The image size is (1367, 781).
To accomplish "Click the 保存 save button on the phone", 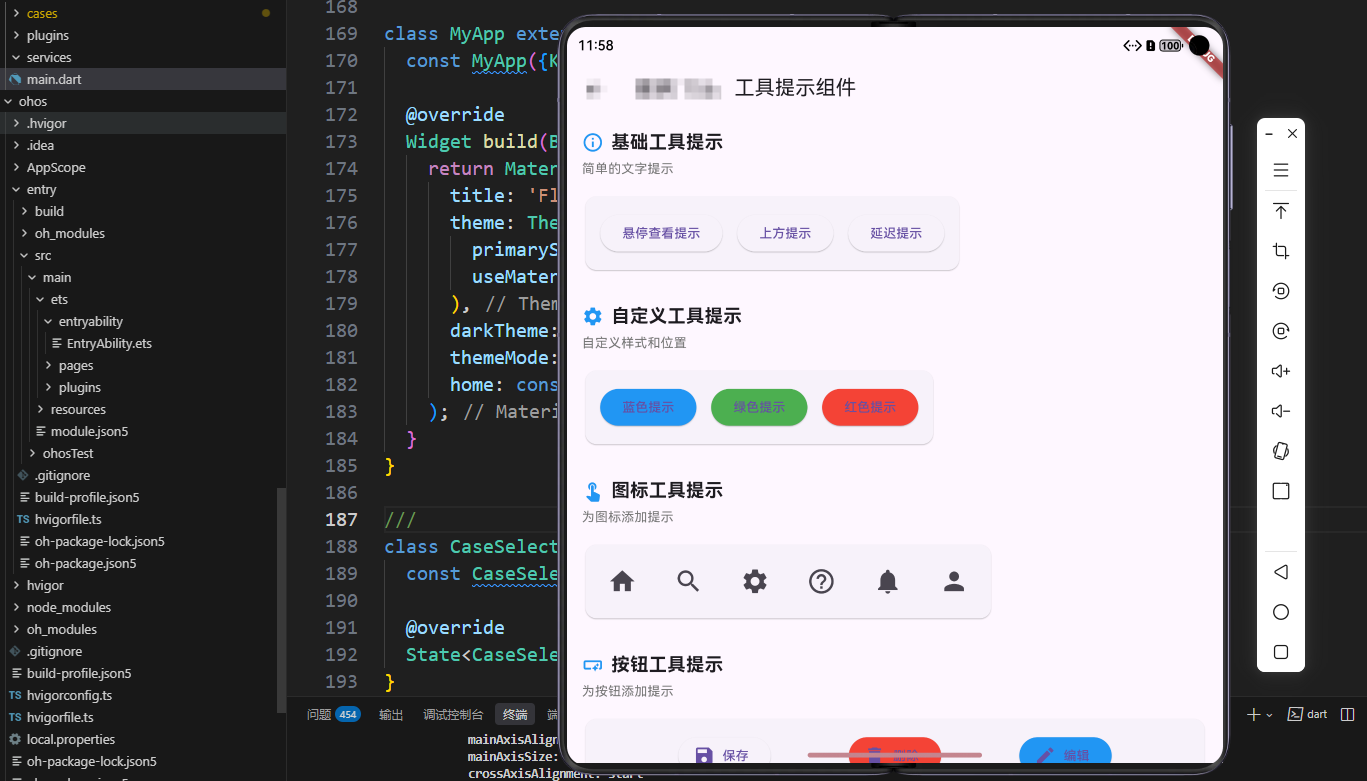I will click(723, 756).
